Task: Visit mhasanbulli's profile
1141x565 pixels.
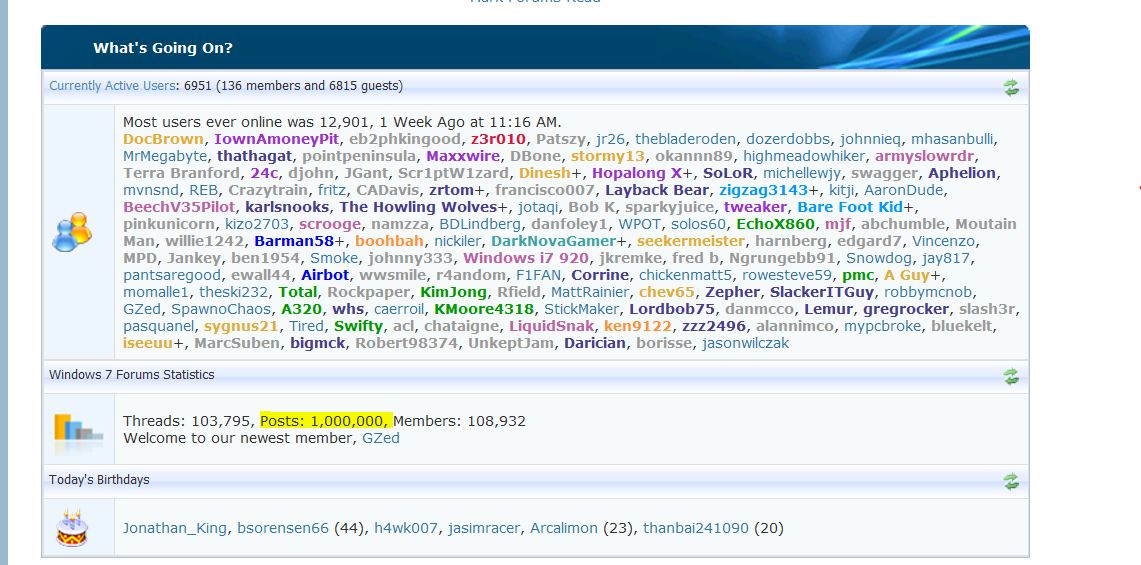Action: pos(953,139)
